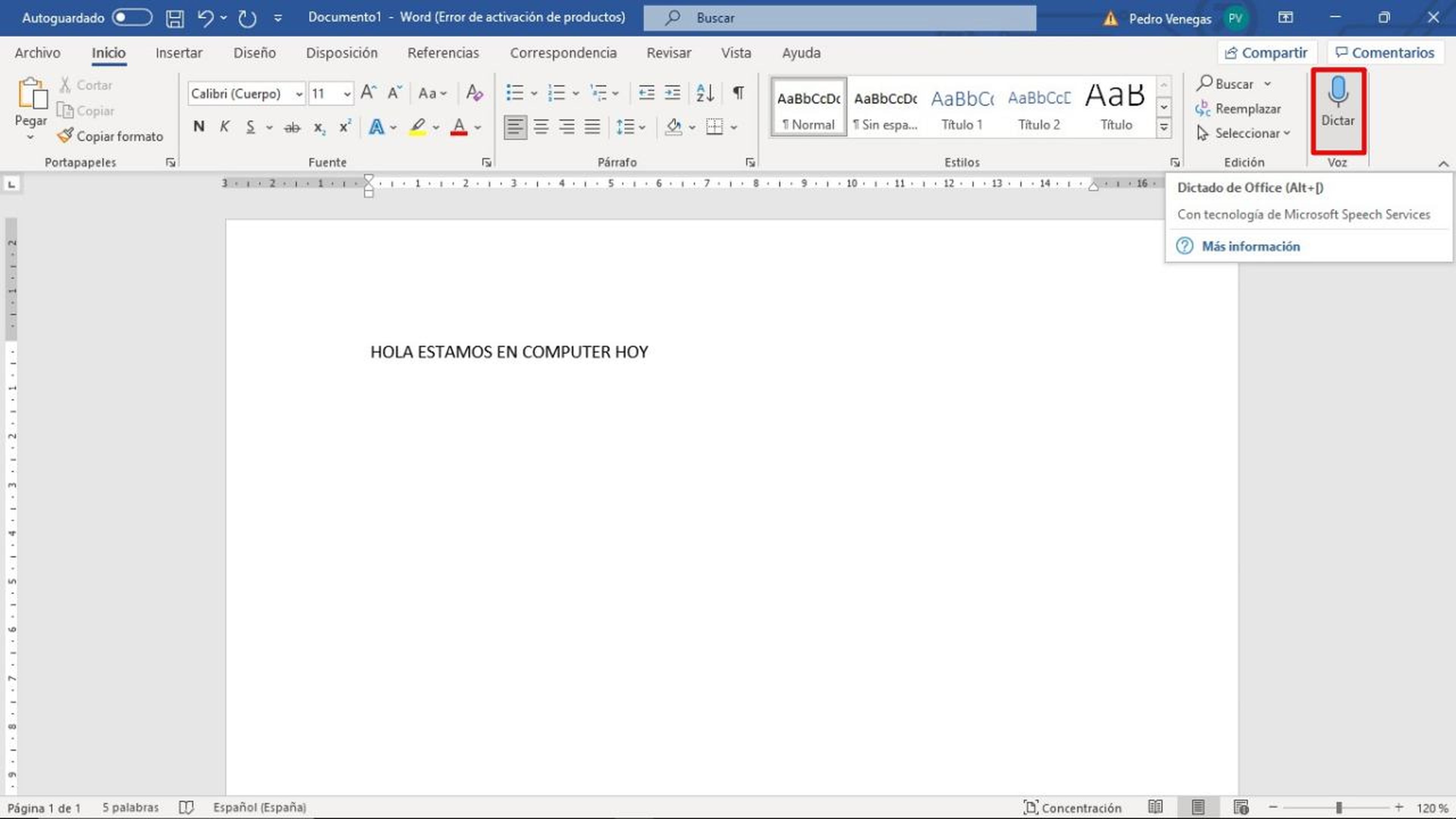This screenshot has width=1456, height=819.
Task: Justify the paragraph text
Action: click(592, 127)
